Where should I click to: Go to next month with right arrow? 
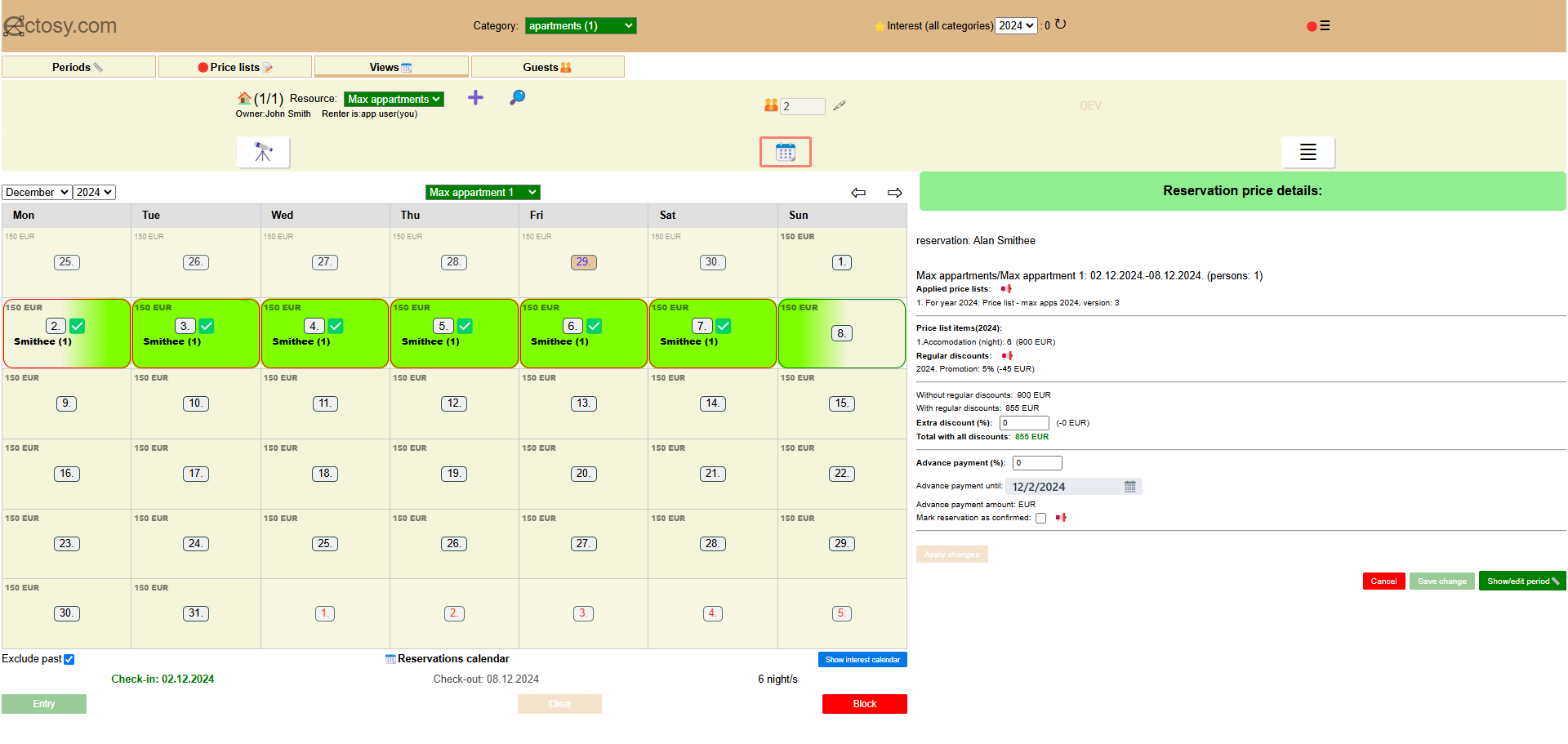(894, 193)
